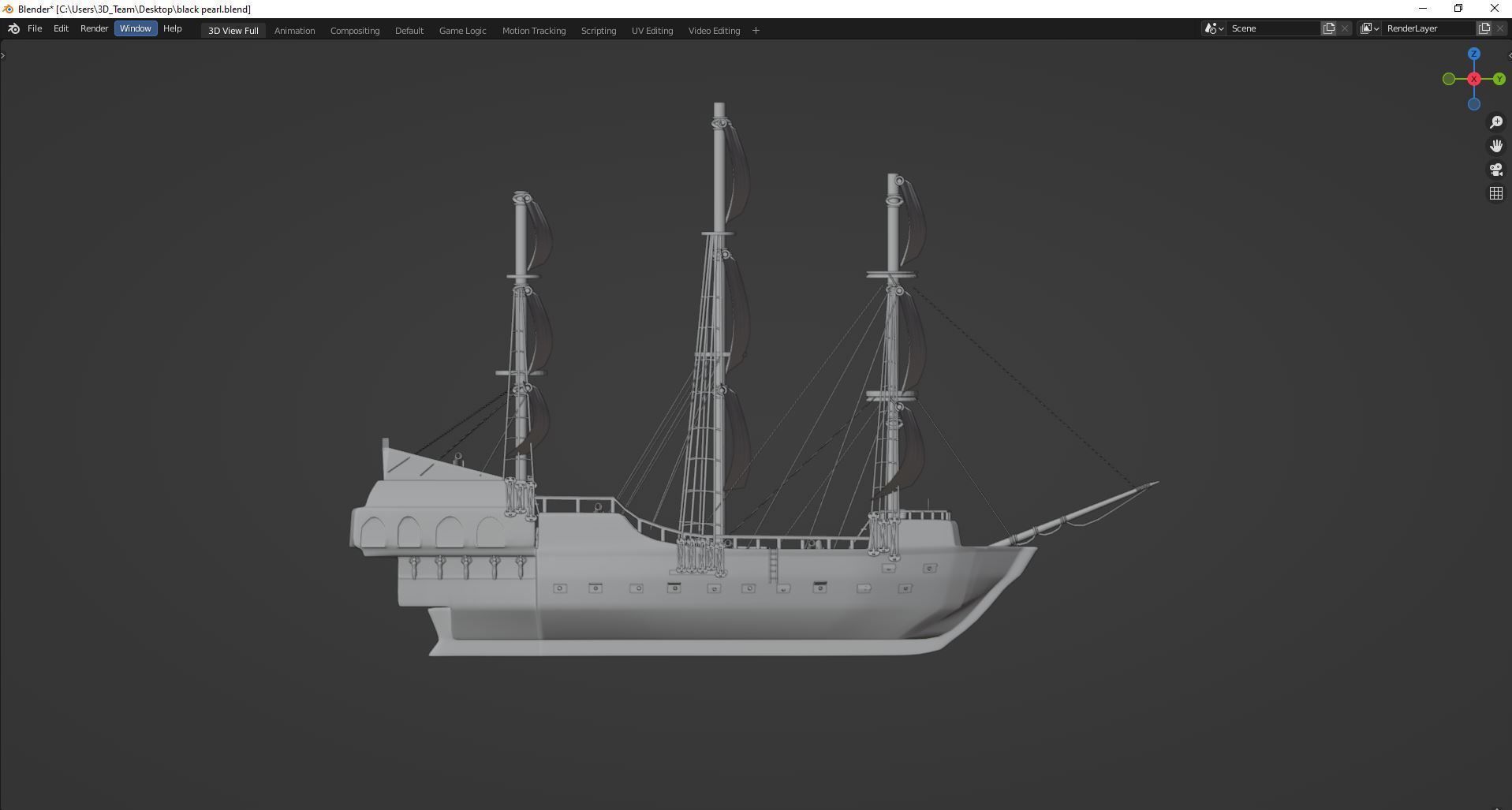The width and height of the screenshot is (1512, 810).
Task: Snap view to negative Y axis
Action: pos(1449,79)
